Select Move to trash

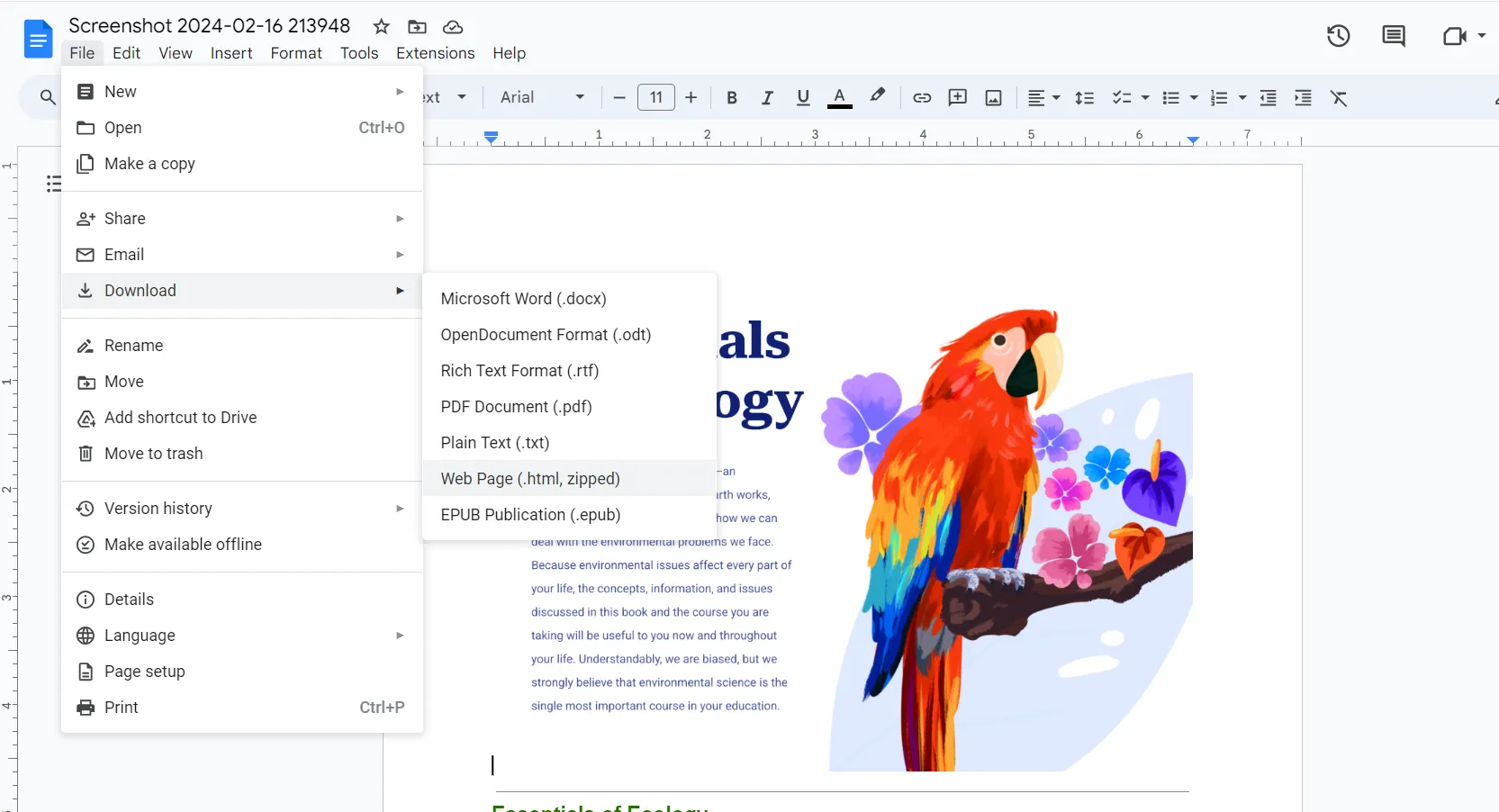coord(152,454)
